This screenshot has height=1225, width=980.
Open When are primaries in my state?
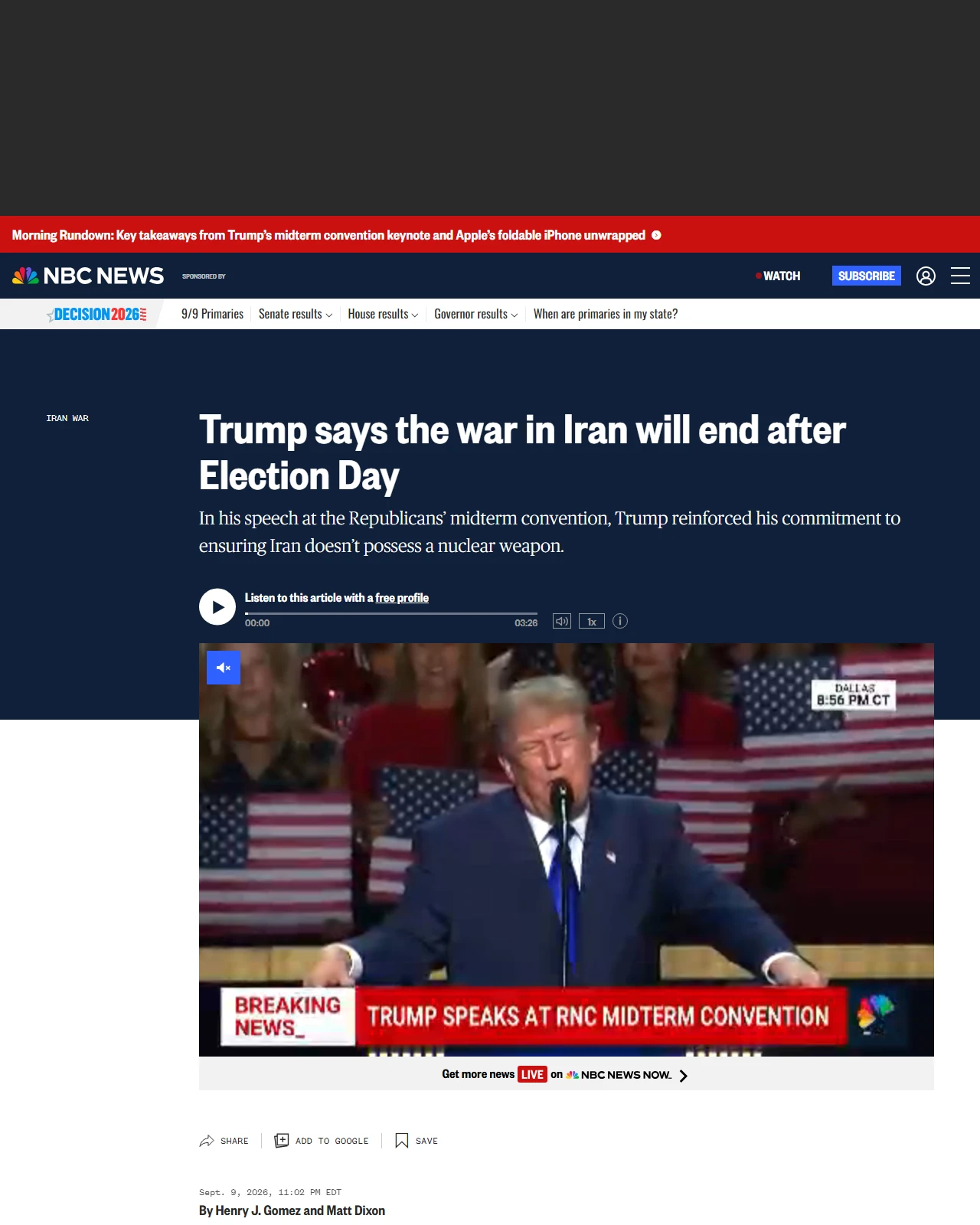click(x=606, y=314)
